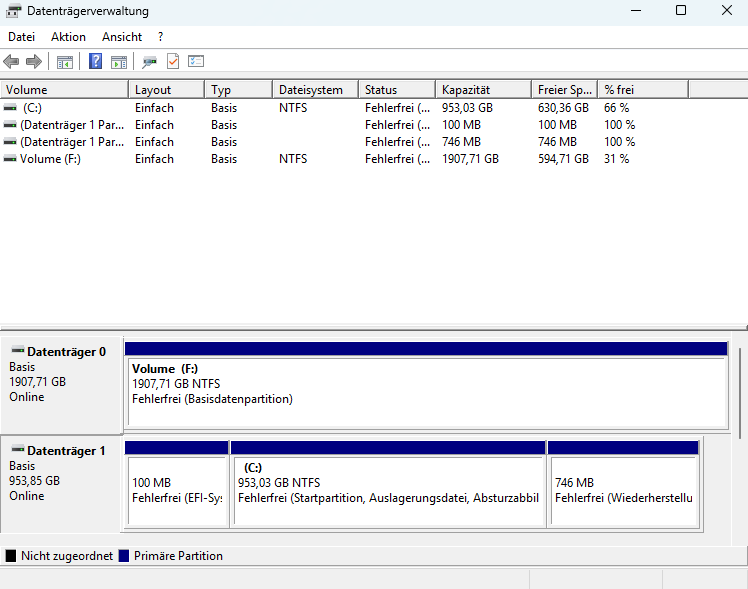
Task: Click the graphical view vertical scrollbar
Action: pyautogui.click(x=739, y=393)
